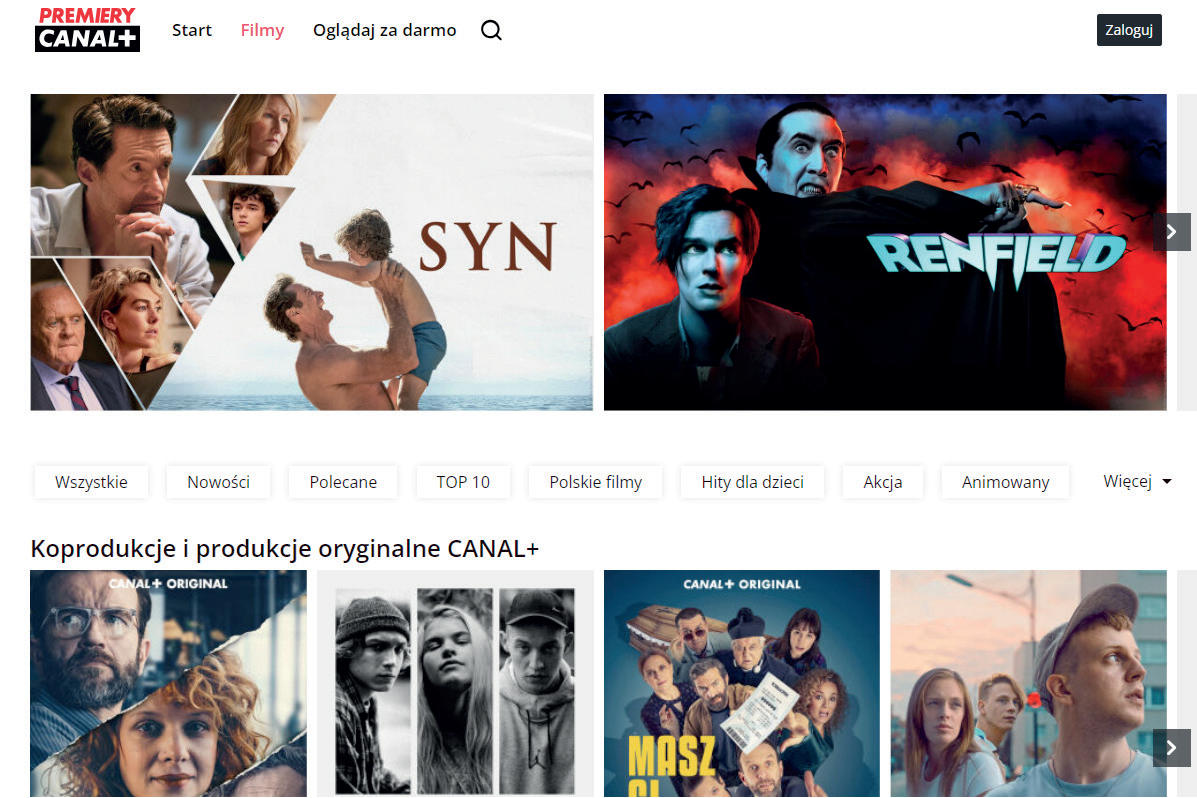This screenshot has height=798, width=1197.
Task: Open the Premiery CANAL+ logo home link
Action: (87, 30)
